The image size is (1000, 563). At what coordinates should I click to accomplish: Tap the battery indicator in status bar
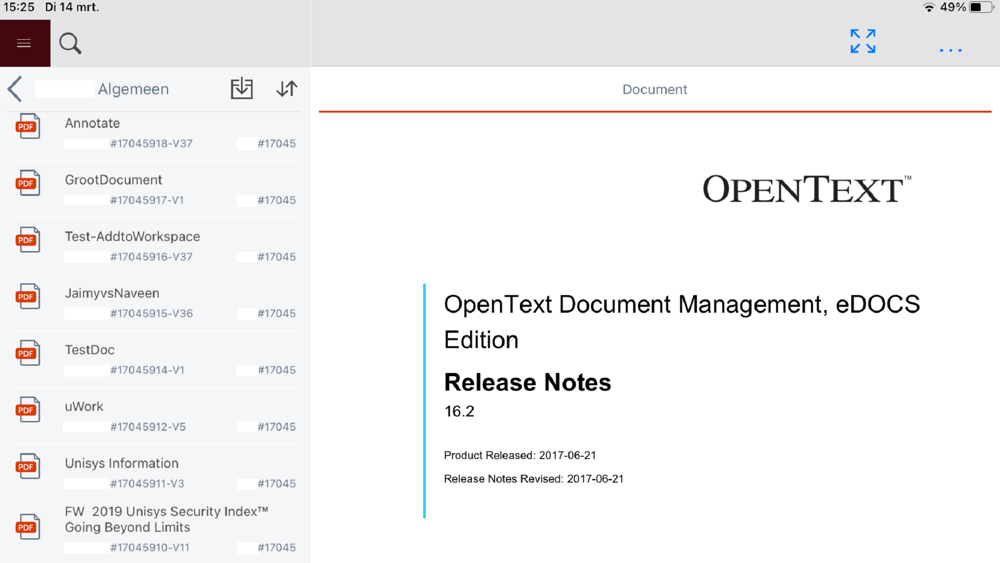982,7
